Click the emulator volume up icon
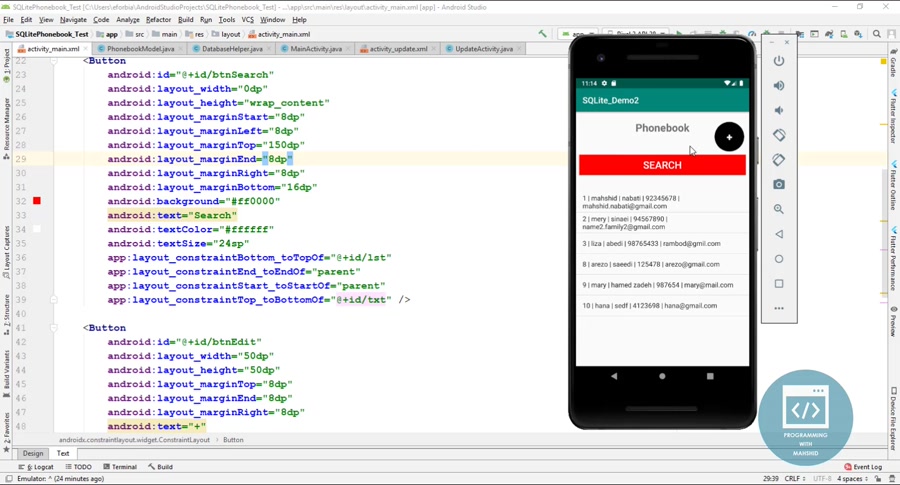 click(779, 86)
